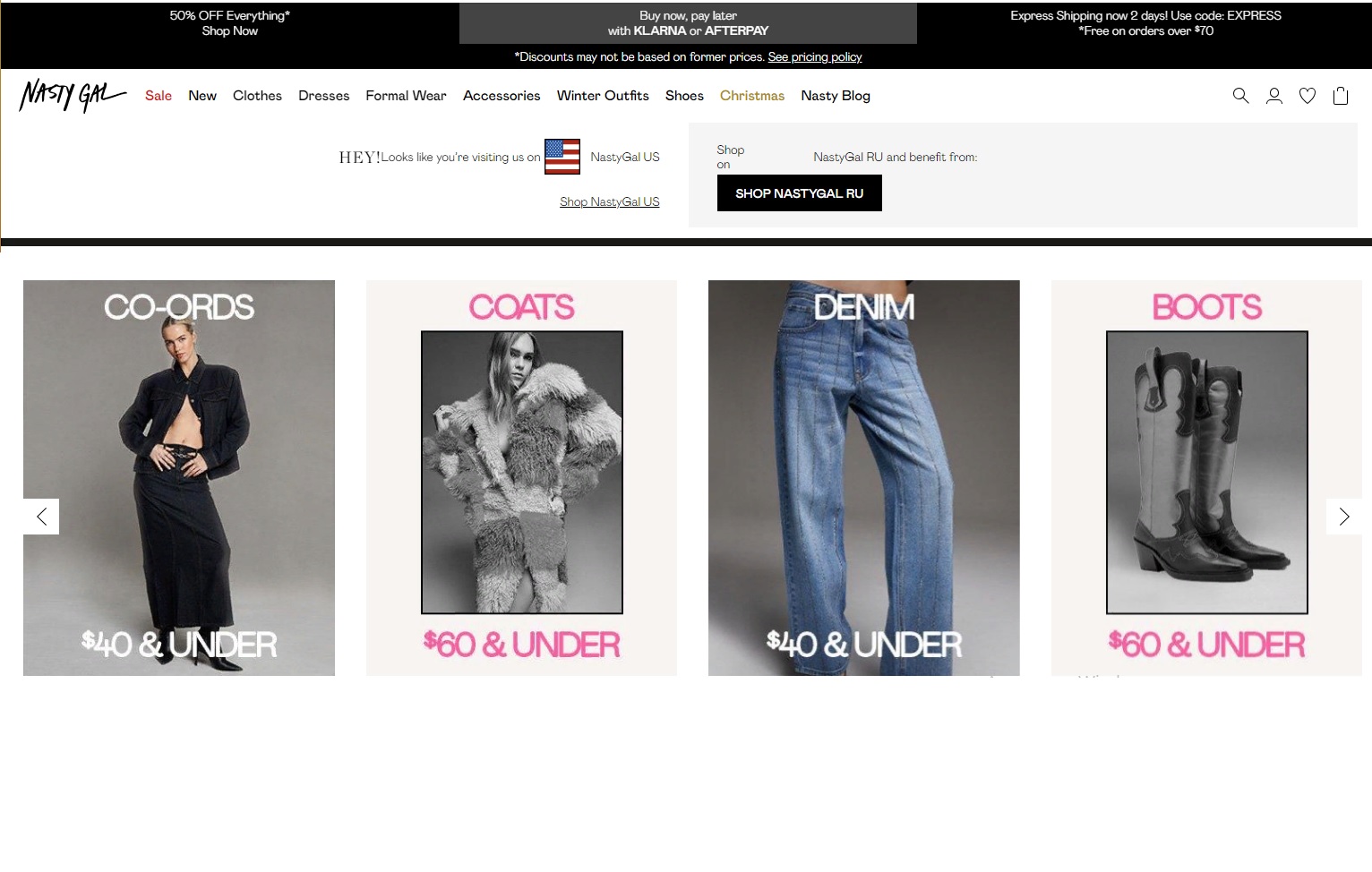The height and width of the screenshot is (872, 1372).
Task: Open the Winter Outfits menu
Action: (603, 96)
